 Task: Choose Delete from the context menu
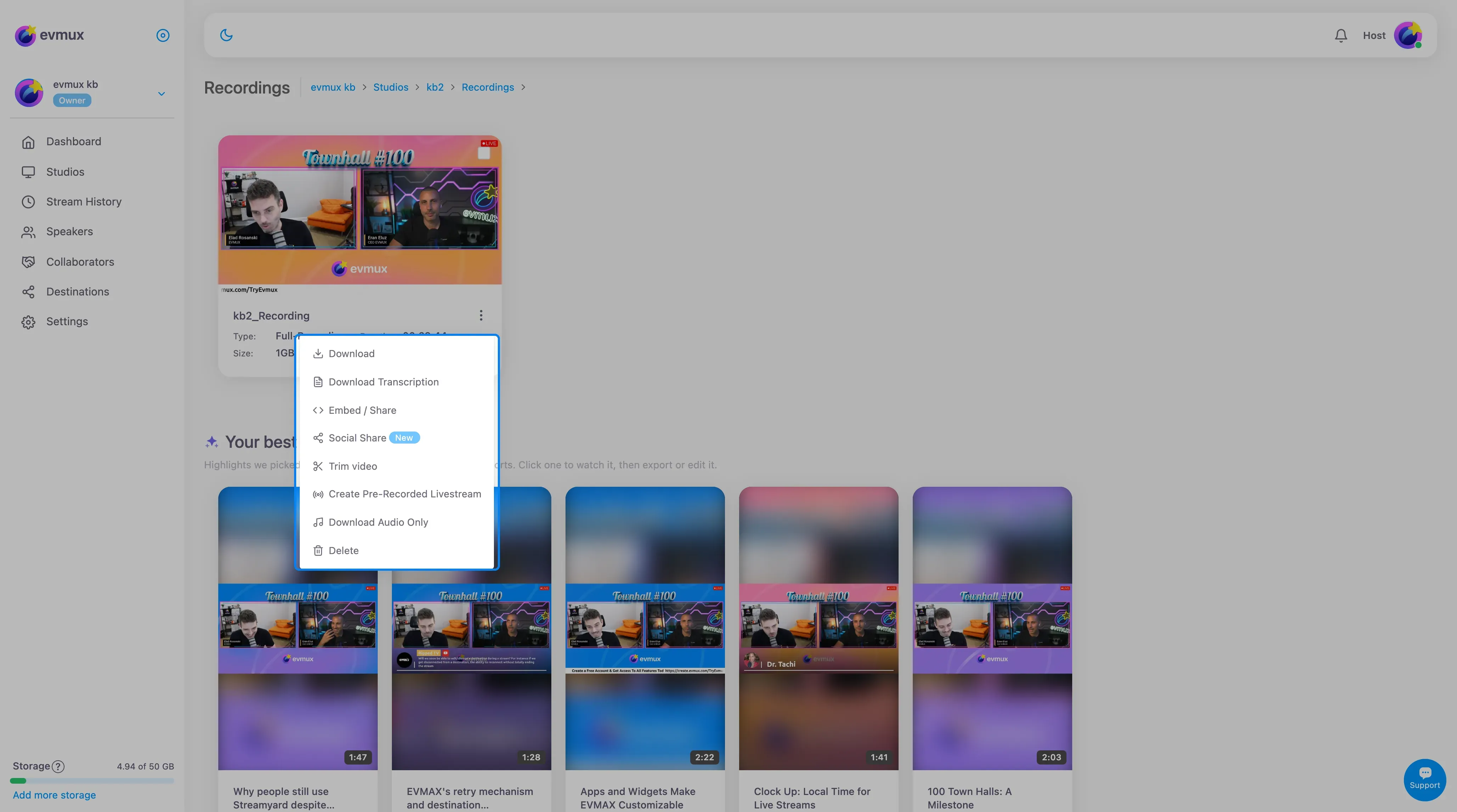click(396, 551)
